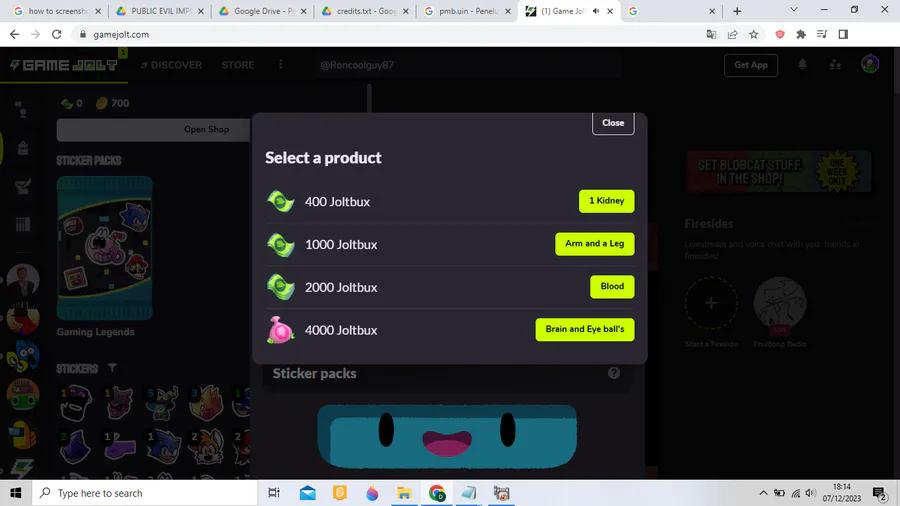Close the Select a product dialog

coord(613,123)
